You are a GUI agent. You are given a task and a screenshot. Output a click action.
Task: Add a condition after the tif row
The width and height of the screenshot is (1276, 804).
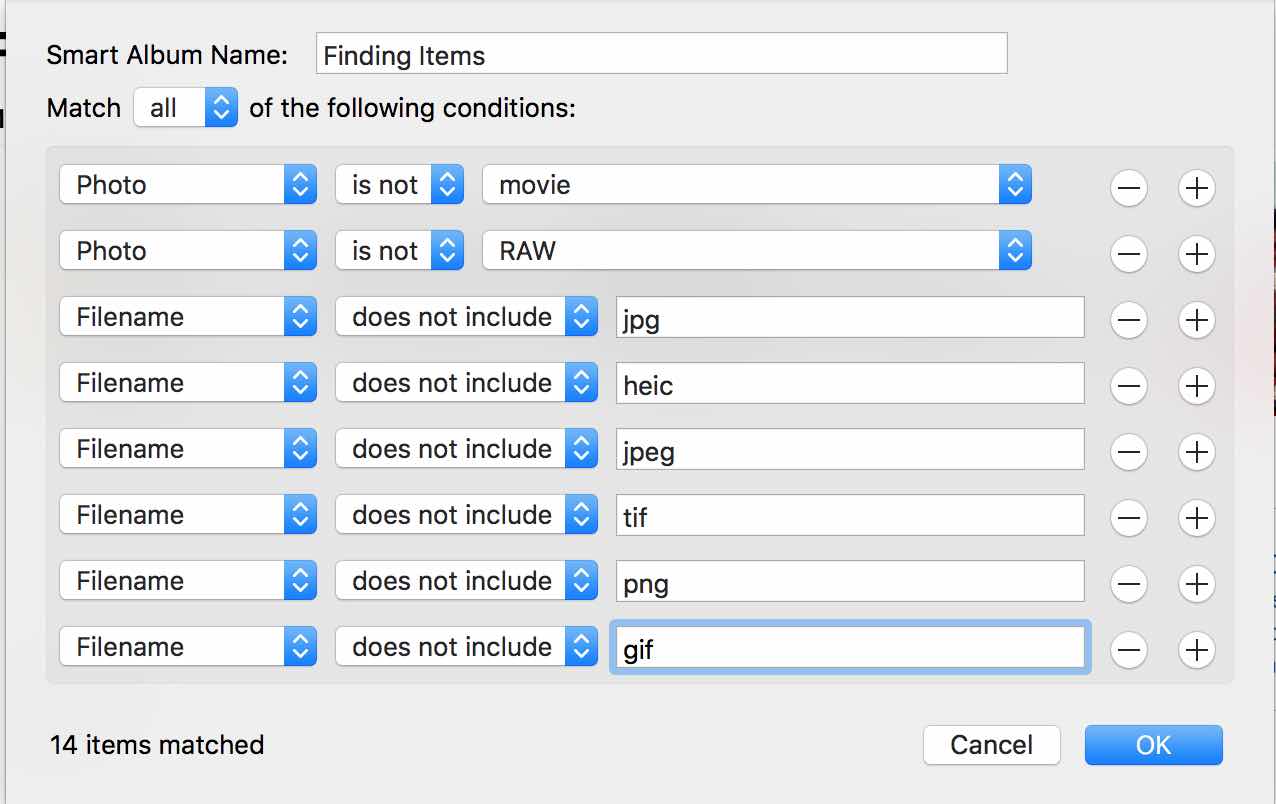coord(1196,518)
